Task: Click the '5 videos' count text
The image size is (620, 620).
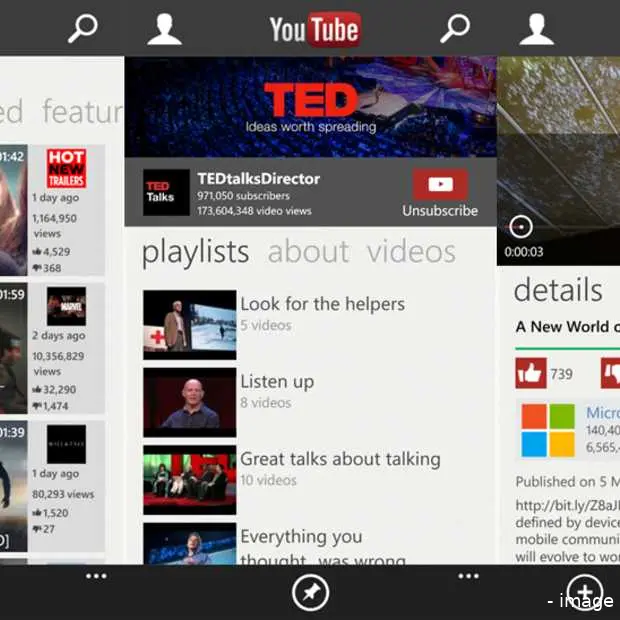Action: pyautogui.click(x=266, y=325)
